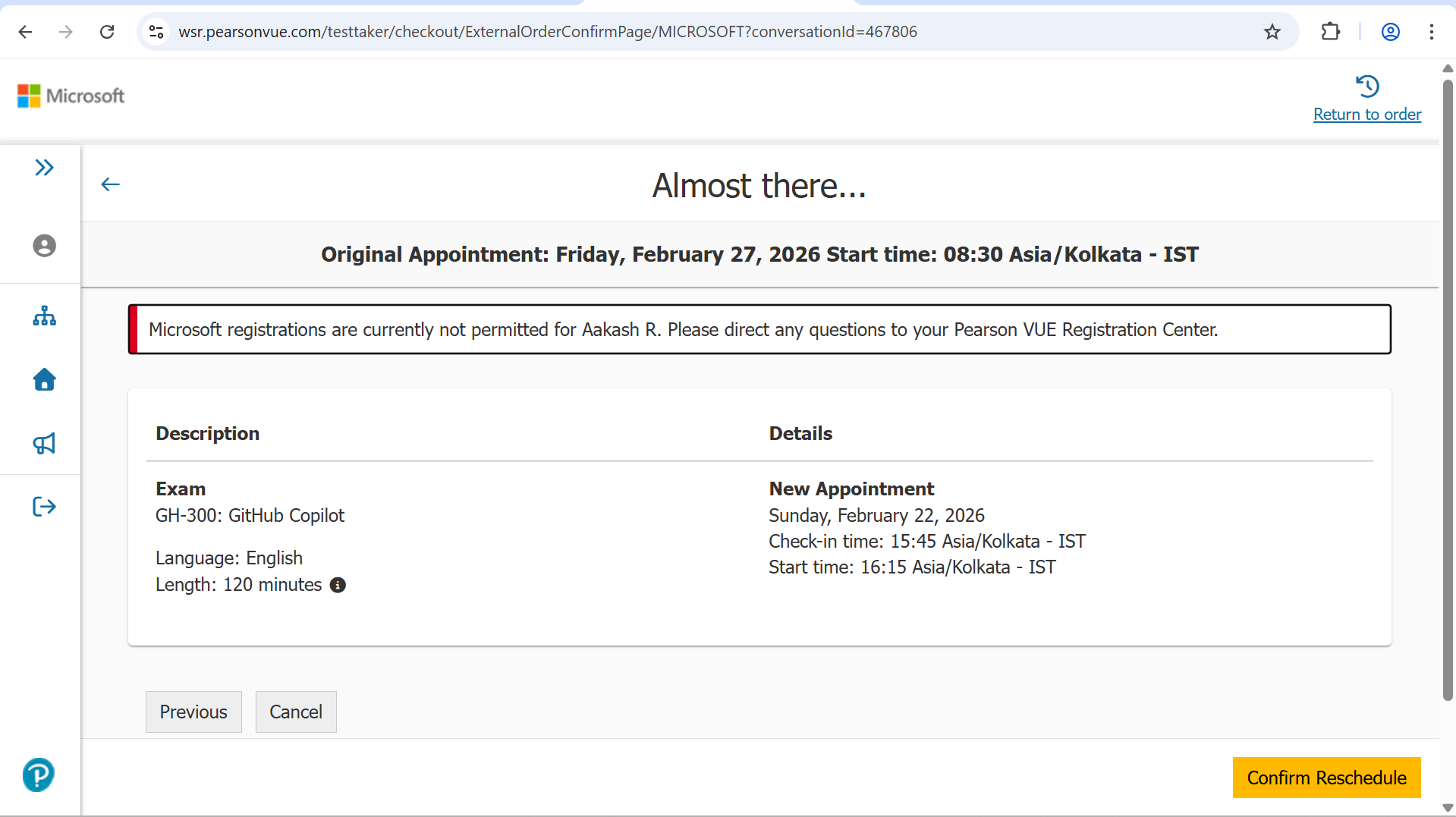Click the 'Almost there...' heading

pos(759,186)
